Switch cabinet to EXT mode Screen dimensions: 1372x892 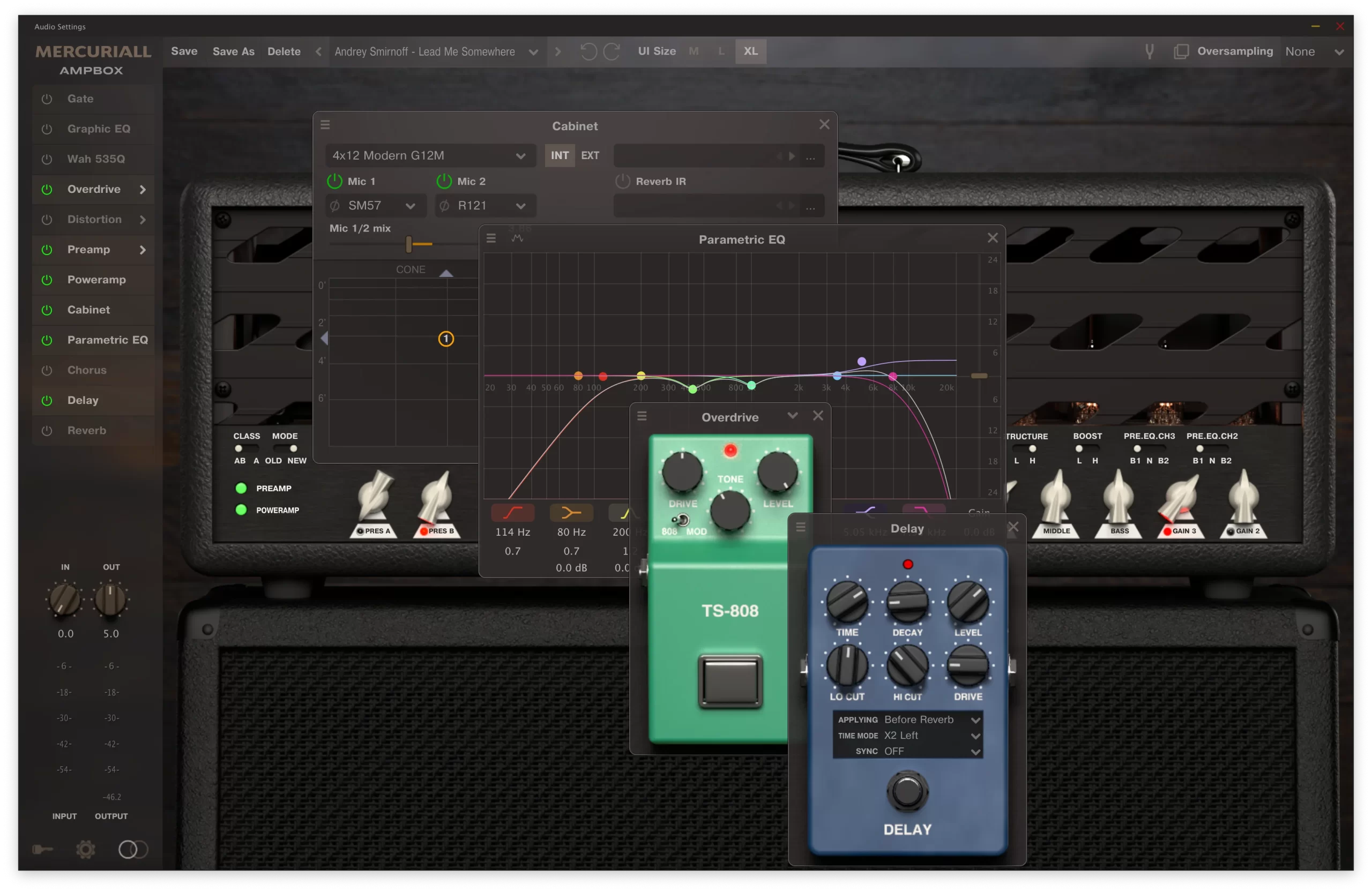(590, 155)
